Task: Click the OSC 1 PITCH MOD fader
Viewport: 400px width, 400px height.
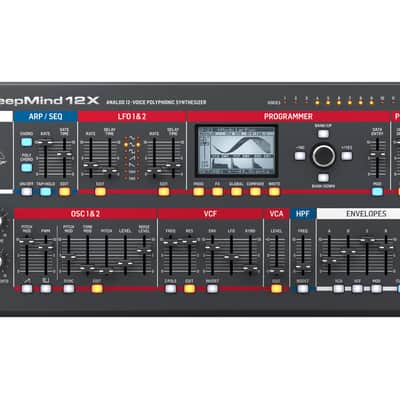Action: [27, 241]
